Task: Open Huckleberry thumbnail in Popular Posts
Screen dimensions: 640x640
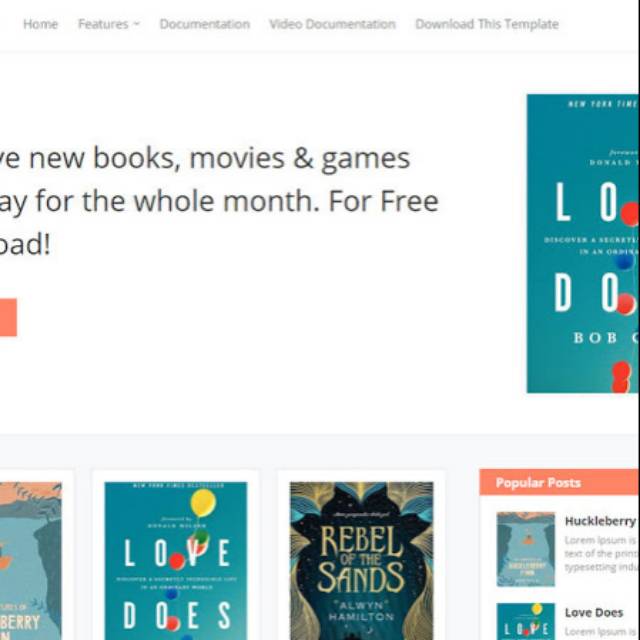Action: click(526, 549)
